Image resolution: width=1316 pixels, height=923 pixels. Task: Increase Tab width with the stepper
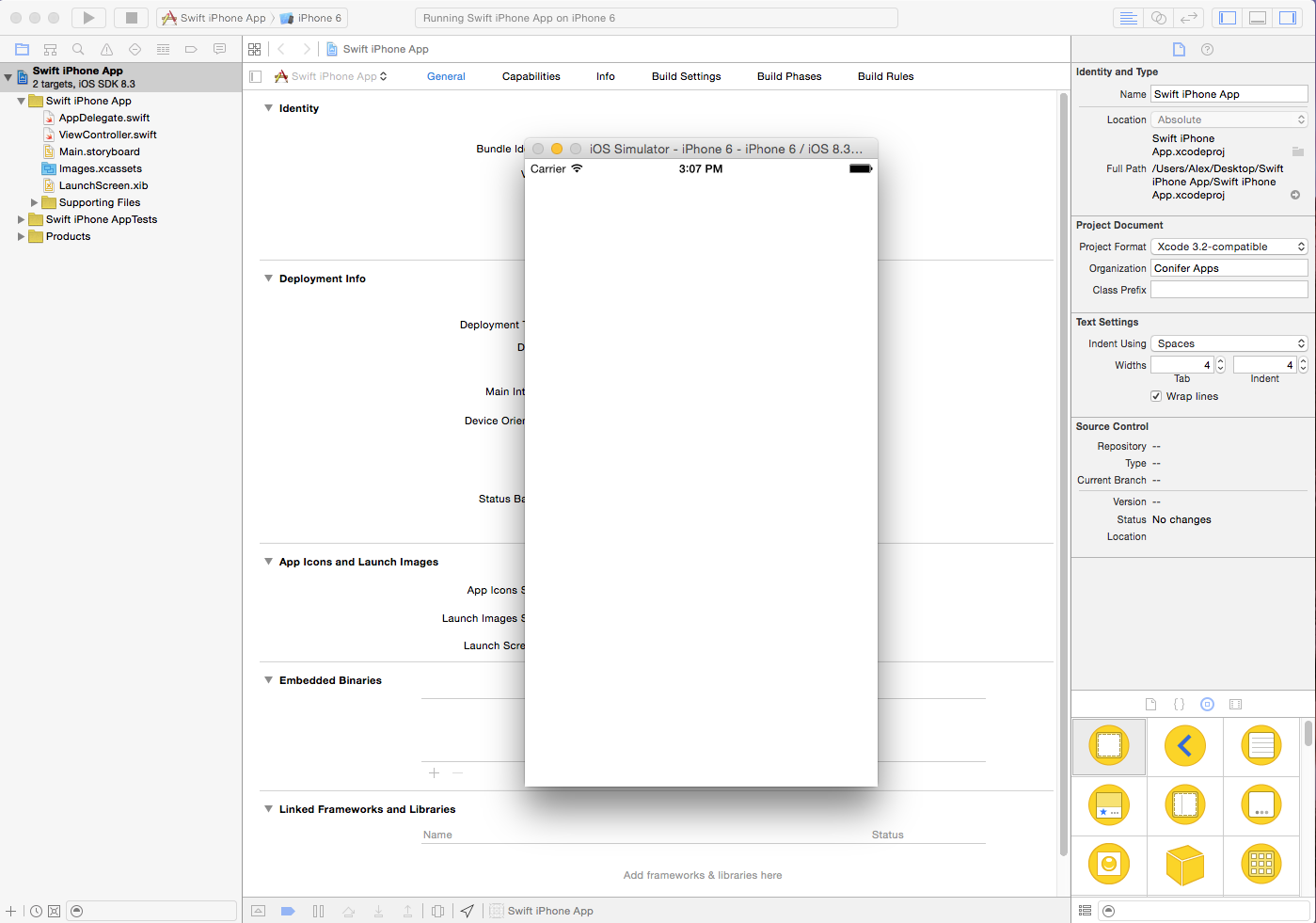(1219, 360)
